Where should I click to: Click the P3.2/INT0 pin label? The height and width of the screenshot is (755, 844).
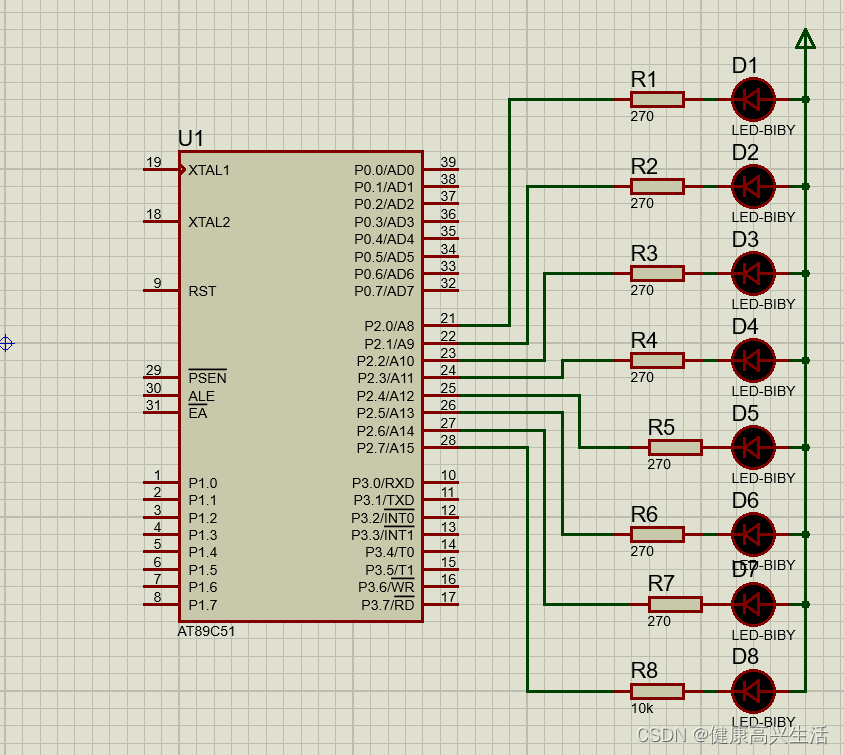383,518
